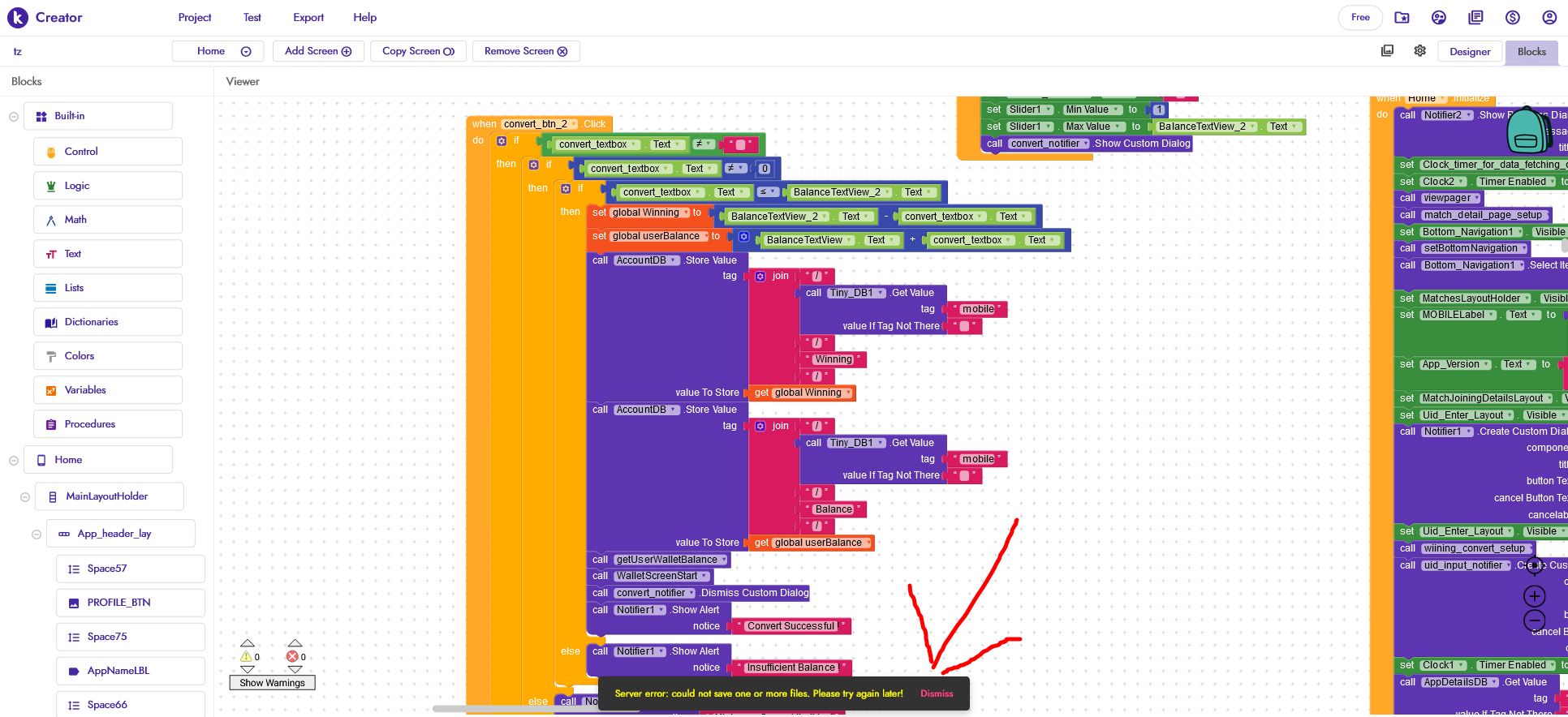Click the Free plan button
This screenshot has width=1568, height=717.
point(1360,17)
